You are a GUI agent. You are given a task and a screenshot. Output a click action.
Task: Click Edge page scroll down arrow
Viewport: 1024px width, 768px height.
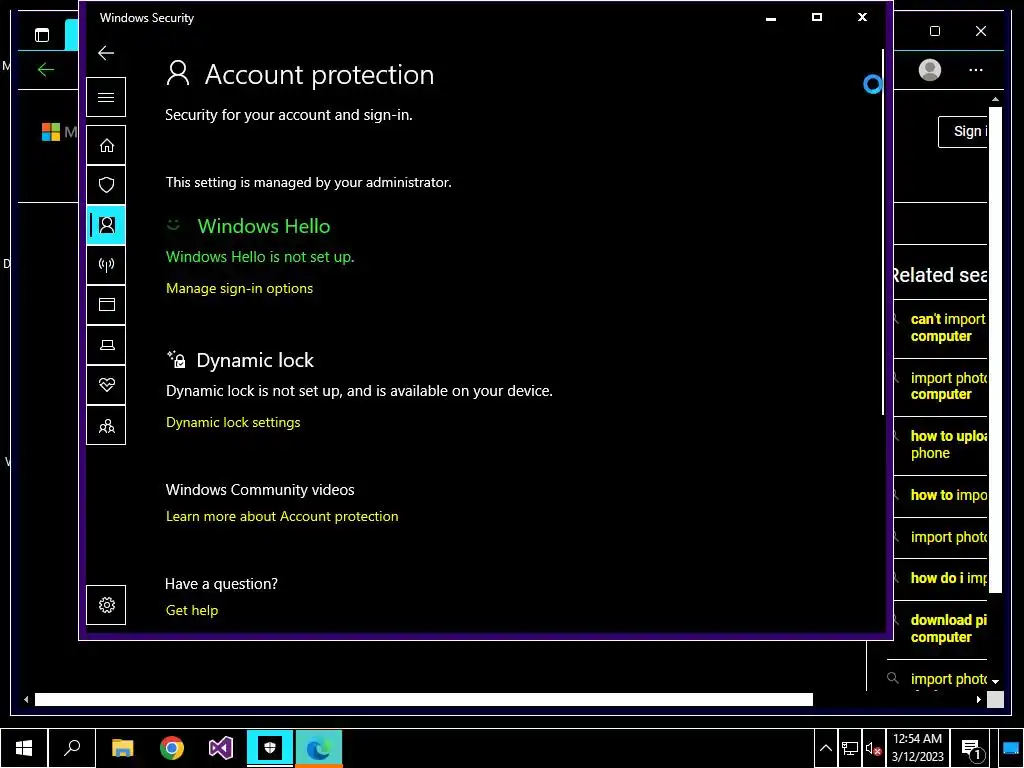coord(995,681)
